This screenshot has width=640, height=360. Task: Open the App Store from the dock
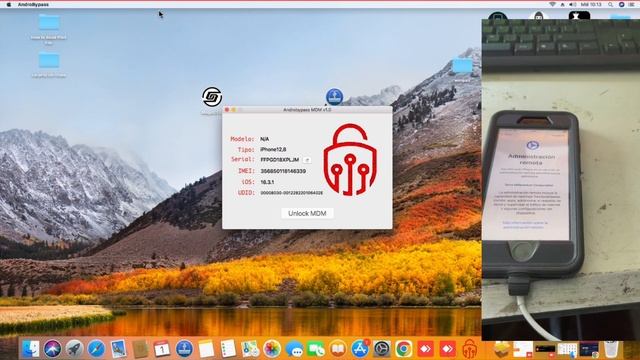coord(360,349)
